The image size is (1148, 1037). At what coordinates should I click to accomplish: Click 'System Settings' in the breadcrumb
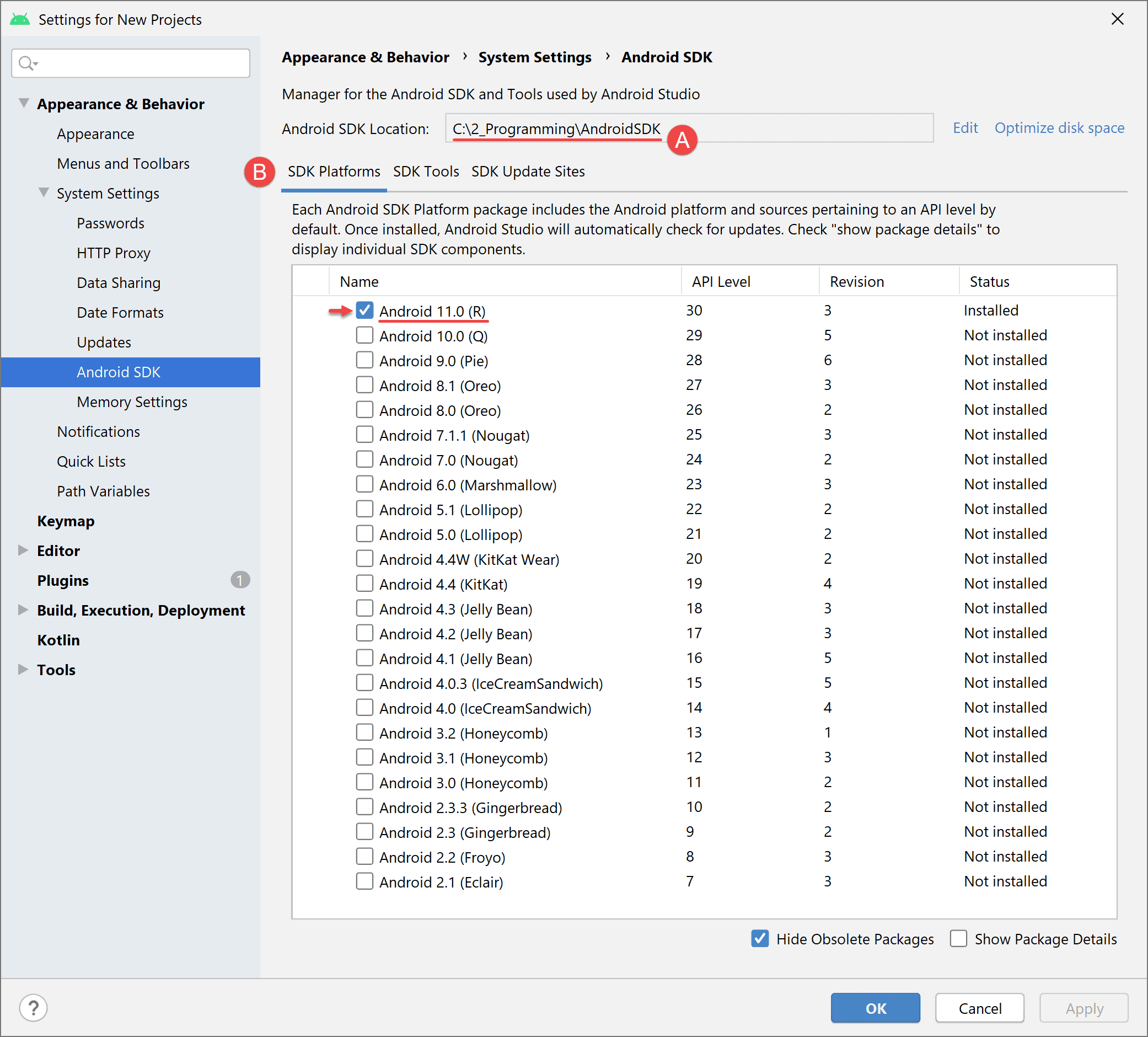(535, 57)
